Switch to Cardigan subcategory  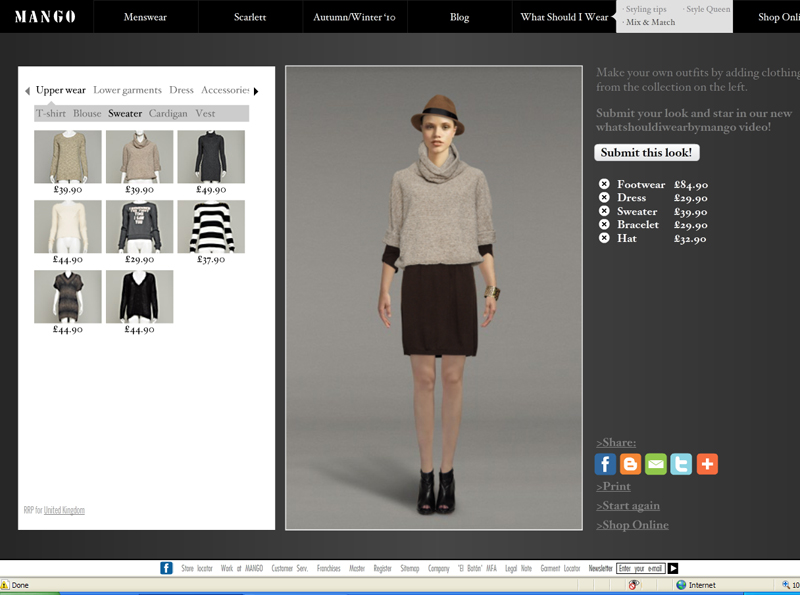[x=168, y=113]
